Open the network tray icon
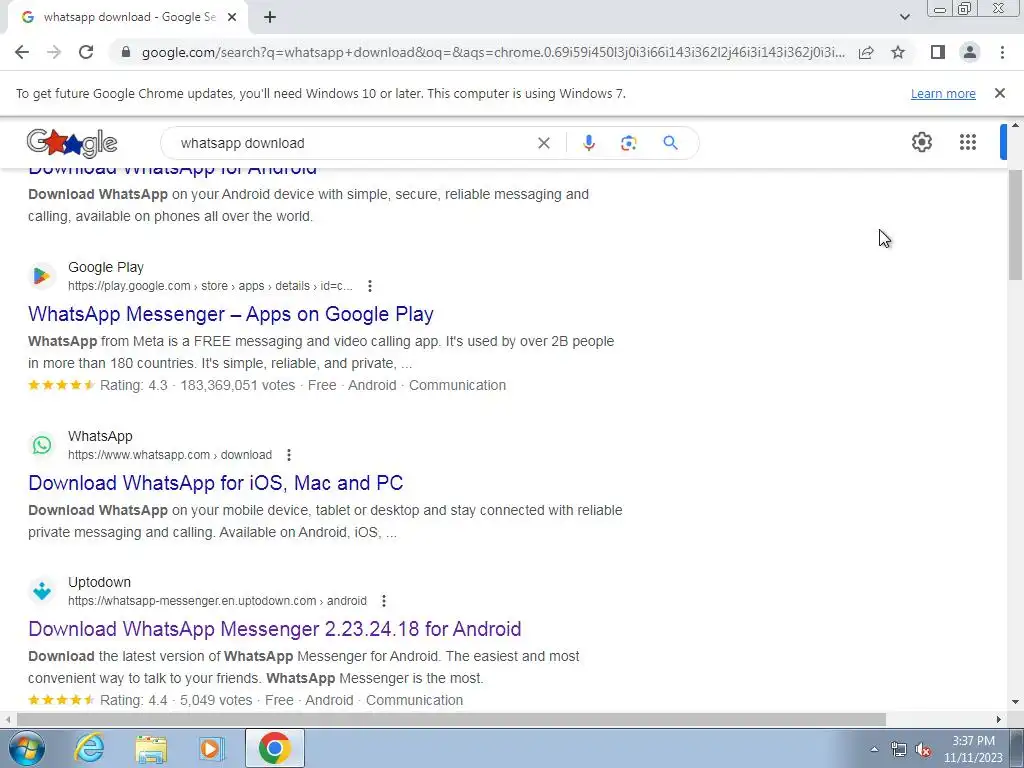 (x=899, y=750)
